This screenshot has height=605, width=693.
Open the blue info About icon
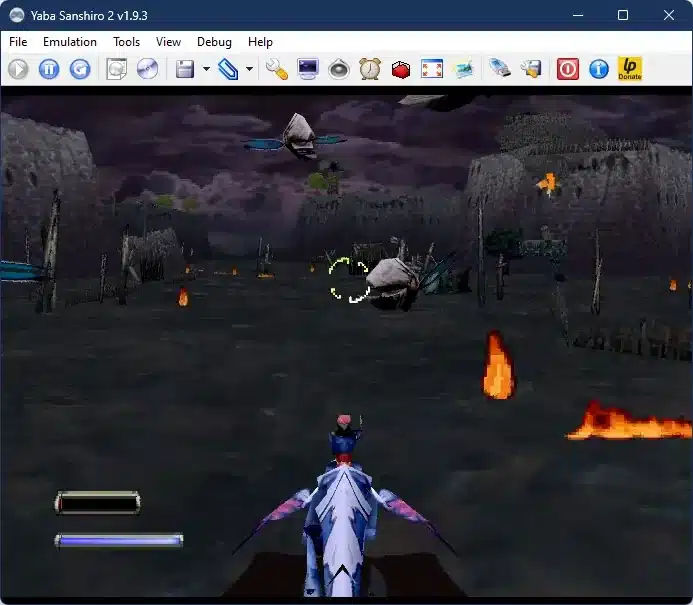coord(599,69)
